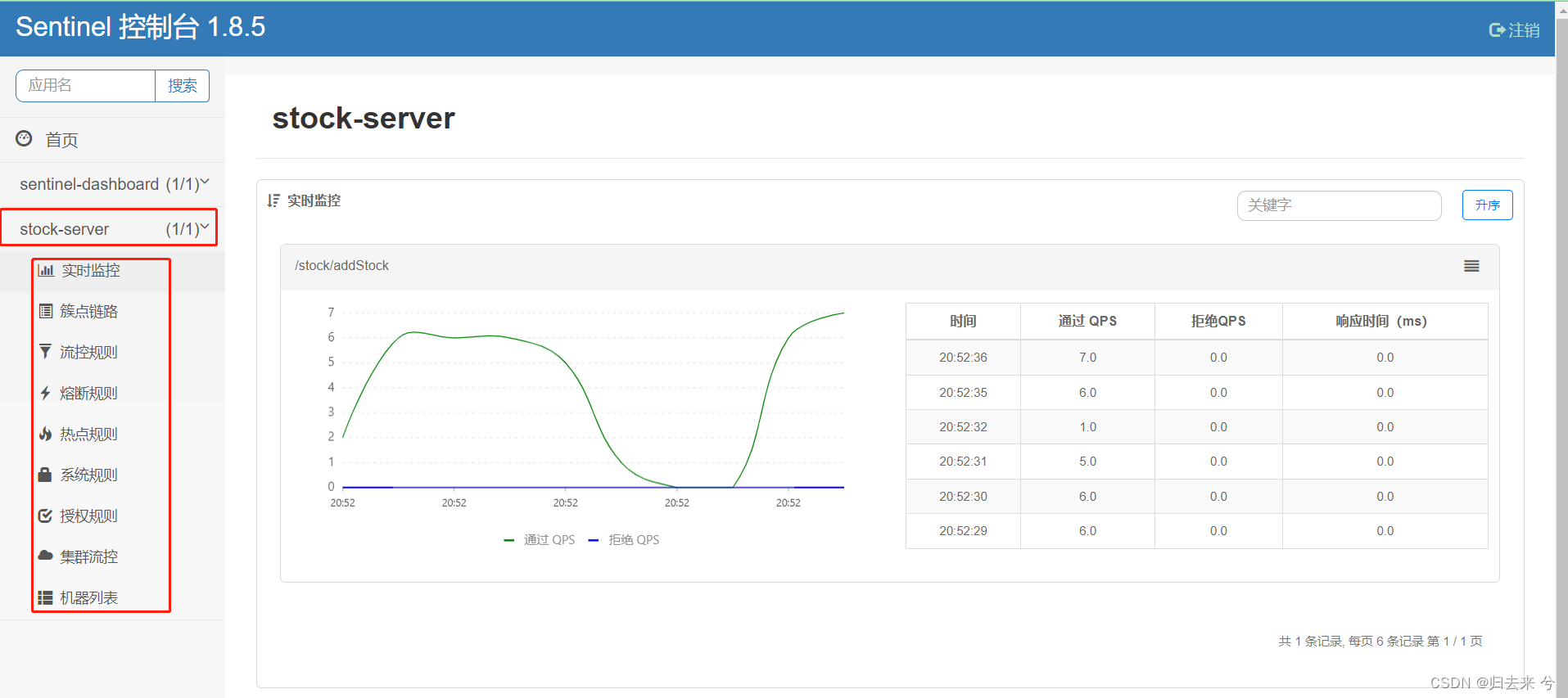Click the stock-server page heading

[x=364, y=119]
